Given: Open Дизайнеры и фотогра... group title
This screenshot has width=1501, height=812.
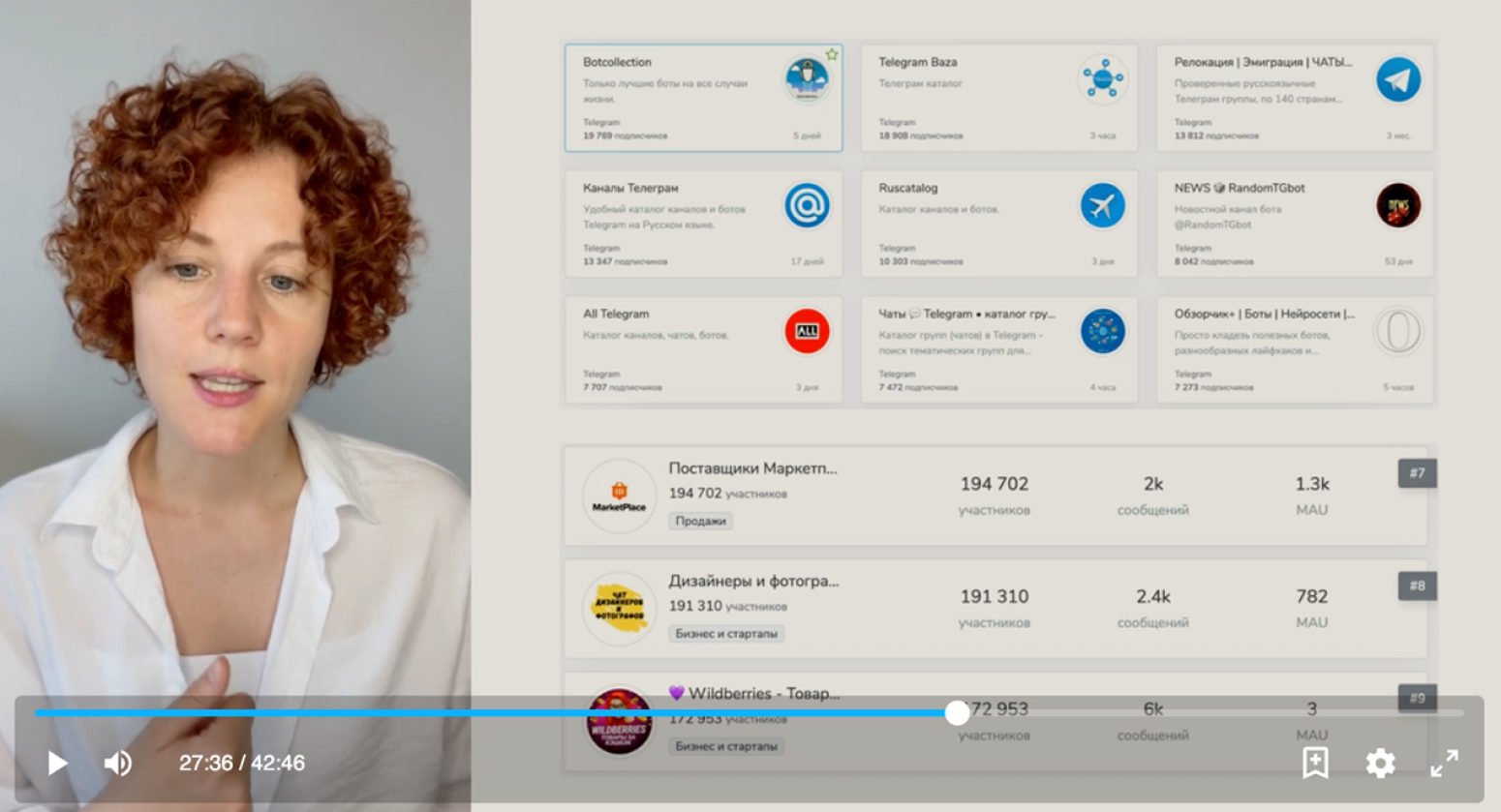Looking at the screenshot, I should (x=753, y=582).
